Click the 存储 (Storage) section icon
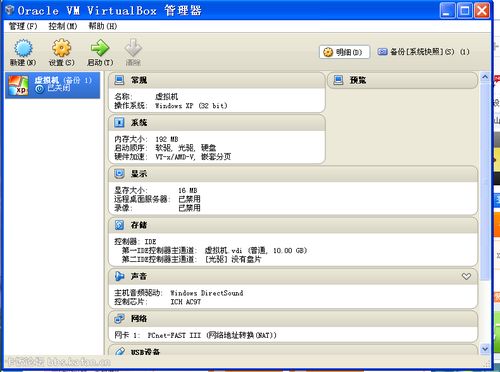The height and width of the screenshot is (372, 500). (119, 225)
